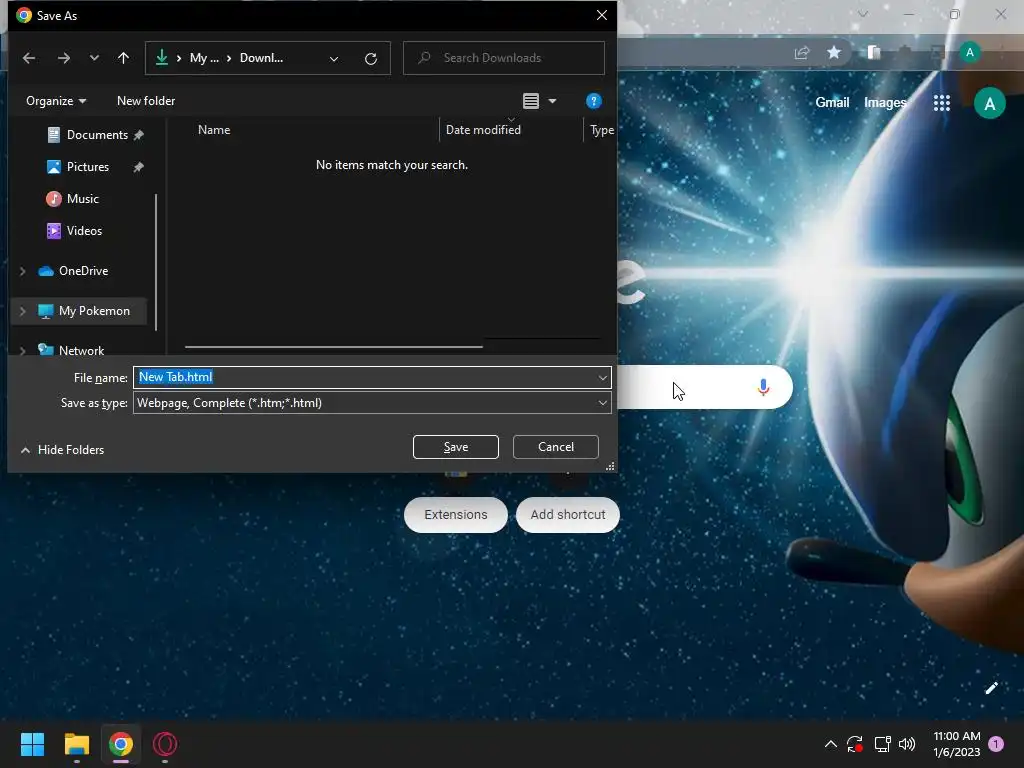Open Images link in Chrome
1024x768 pixels.
click(x=885, y=103)
